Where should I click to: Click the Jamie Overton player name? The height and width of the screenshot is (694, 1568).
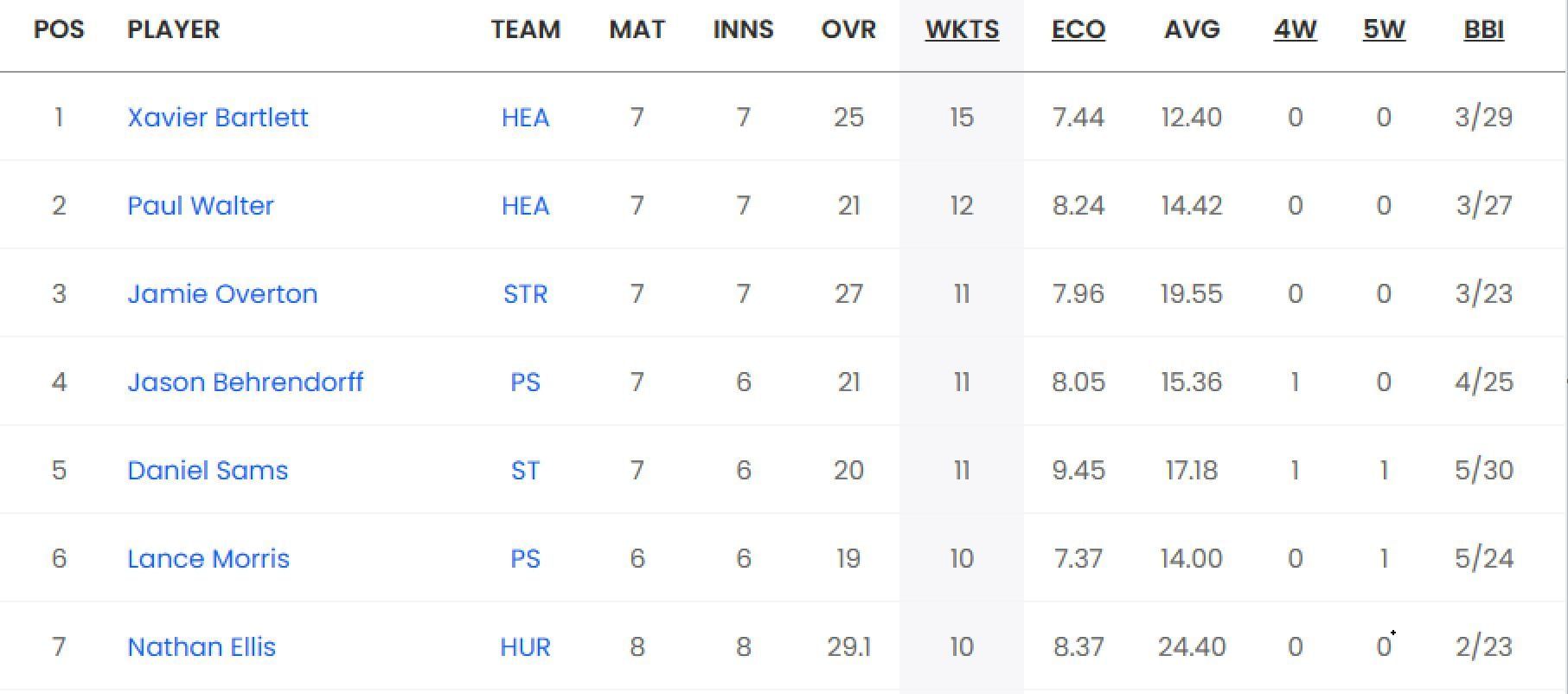222,293
